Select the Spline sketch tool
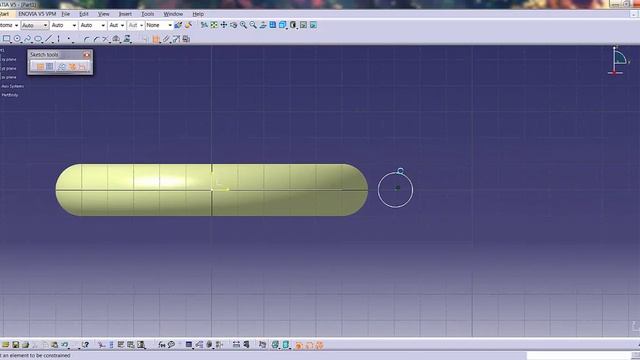Viewport: 640px width, 360px height. pos(27,39)
